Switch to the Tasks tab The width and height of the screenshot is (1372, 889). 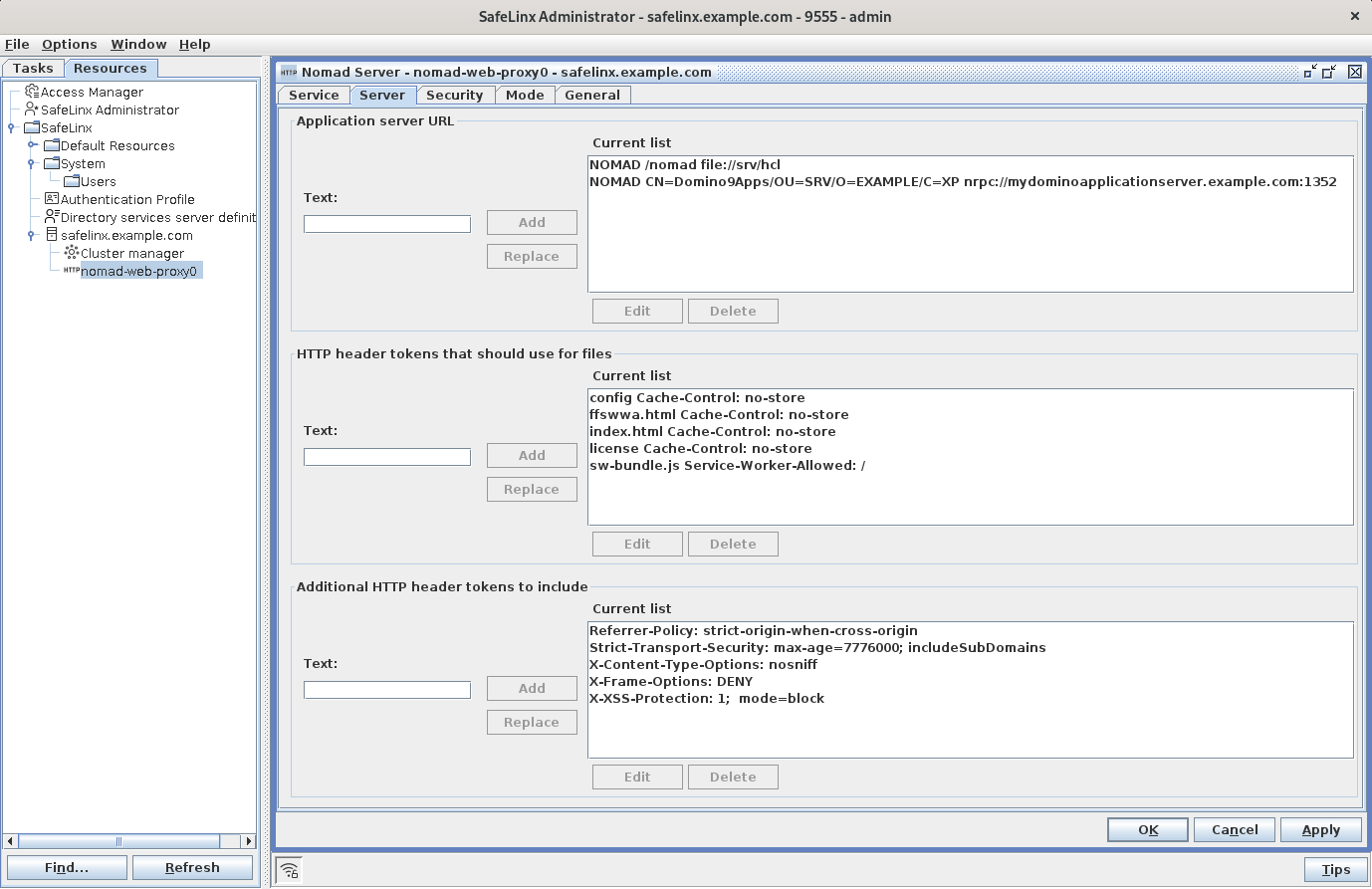[33, 68]
